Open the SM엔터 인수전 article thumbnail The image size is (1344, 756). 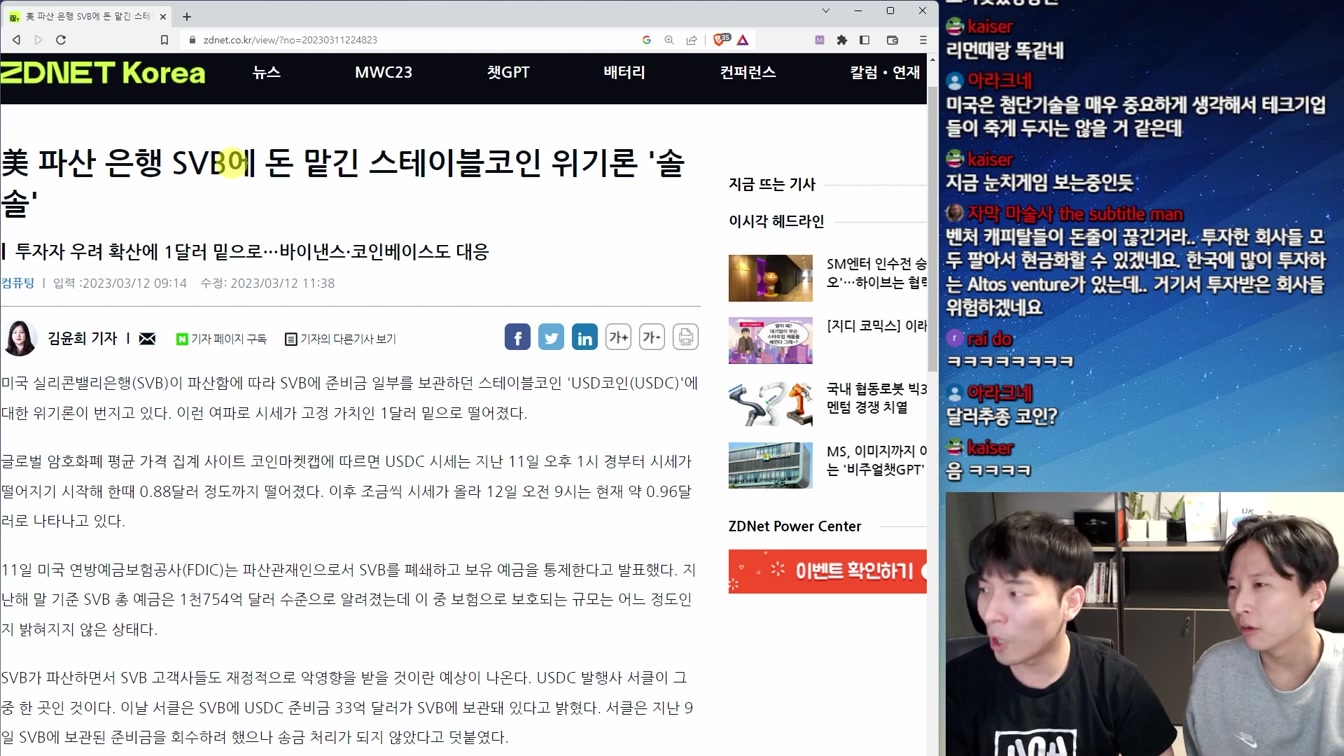(770, 278)
